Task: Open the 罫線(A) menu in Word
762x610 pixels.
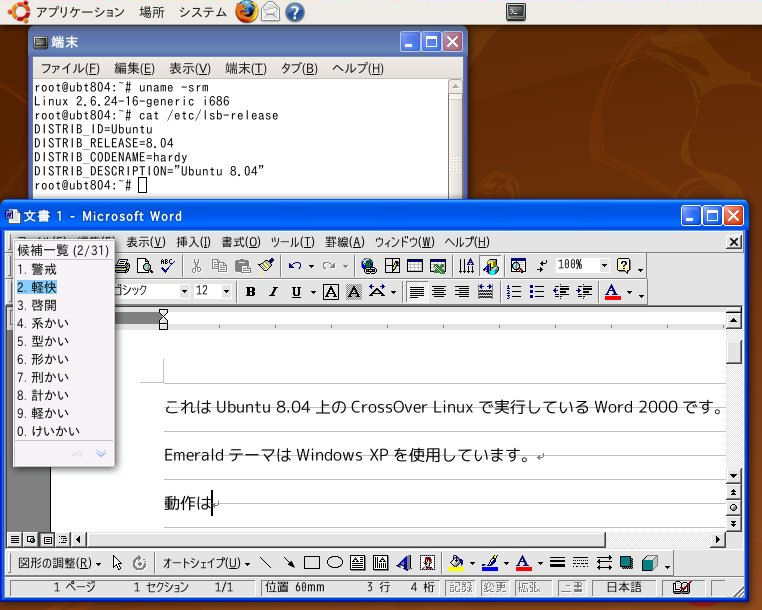Action: pos(345,242)
